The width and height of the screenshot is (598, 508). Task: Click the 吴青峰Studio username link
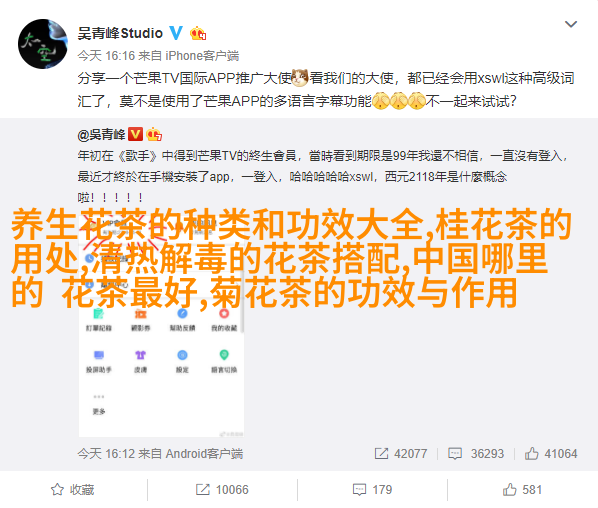pyautogui.click(x=120, y=34)
